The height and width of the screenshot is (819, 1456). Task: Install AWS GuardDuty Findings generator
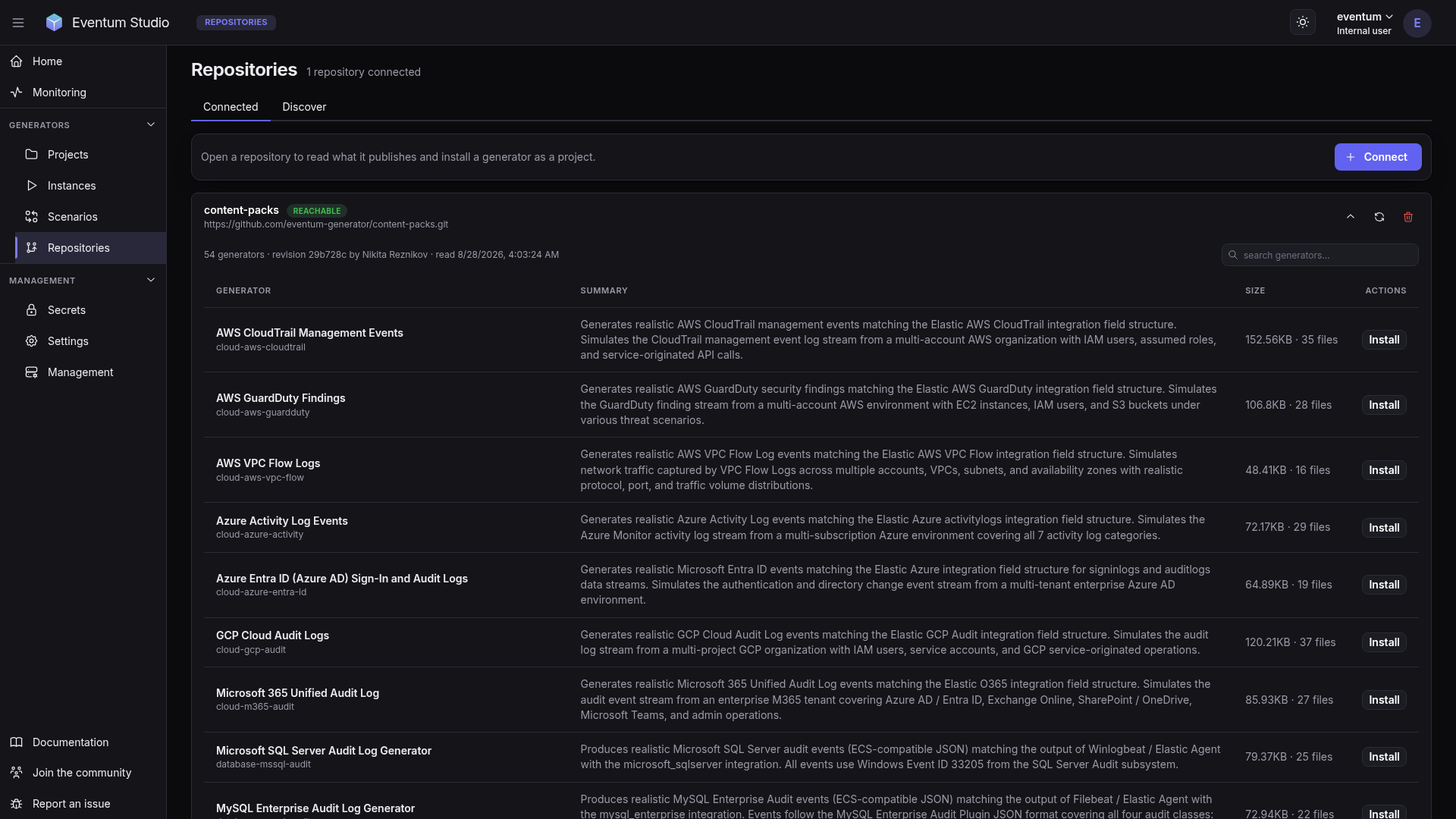(1384, 405)
